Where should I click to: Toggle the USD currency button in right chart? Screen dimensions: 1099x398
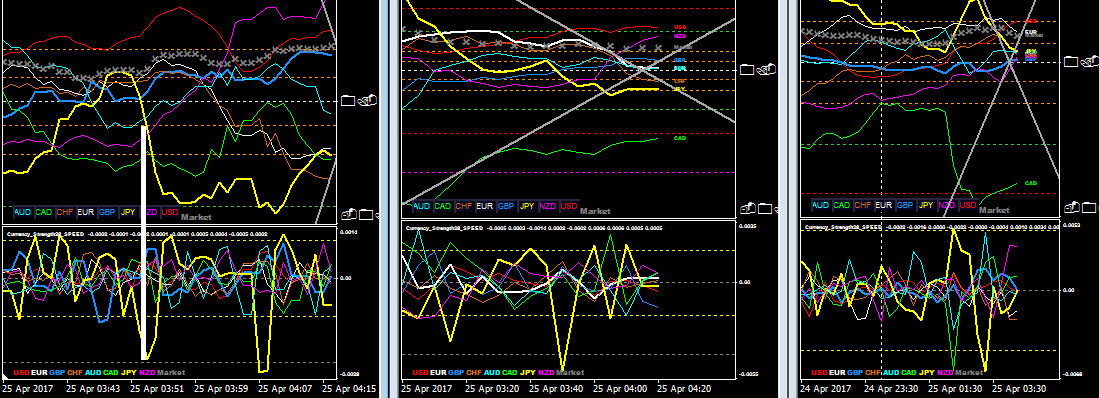click(968, 205)
